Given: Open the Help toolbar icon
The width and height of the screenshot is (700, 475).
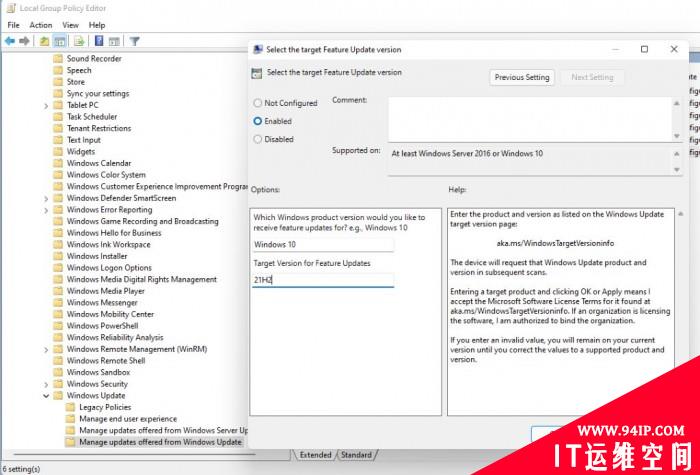Looking at the screenshot, I should (99, 41).
